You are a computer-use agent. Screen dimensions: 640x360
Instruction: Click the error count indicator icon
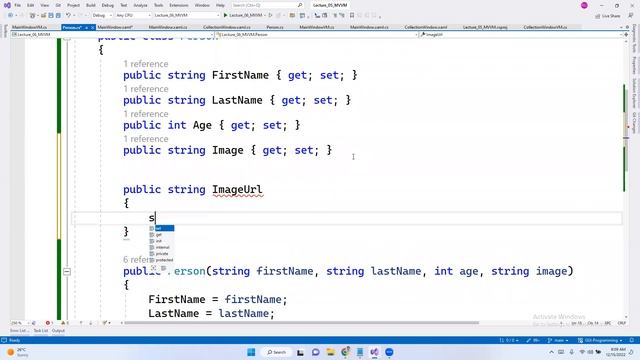coord(48,323)
